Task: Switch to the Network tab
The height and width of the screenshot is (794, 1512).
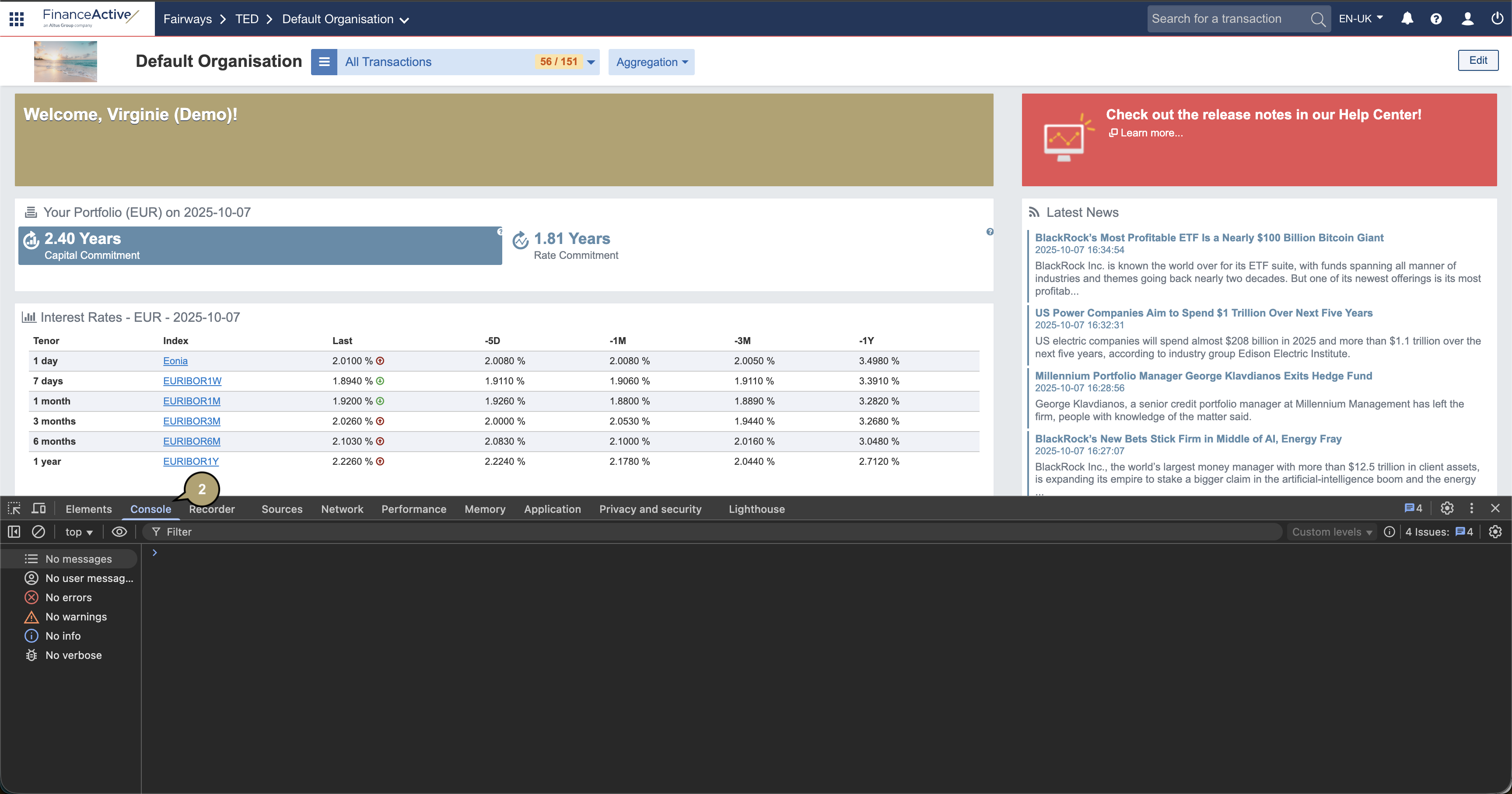Action: coord(342,509)
